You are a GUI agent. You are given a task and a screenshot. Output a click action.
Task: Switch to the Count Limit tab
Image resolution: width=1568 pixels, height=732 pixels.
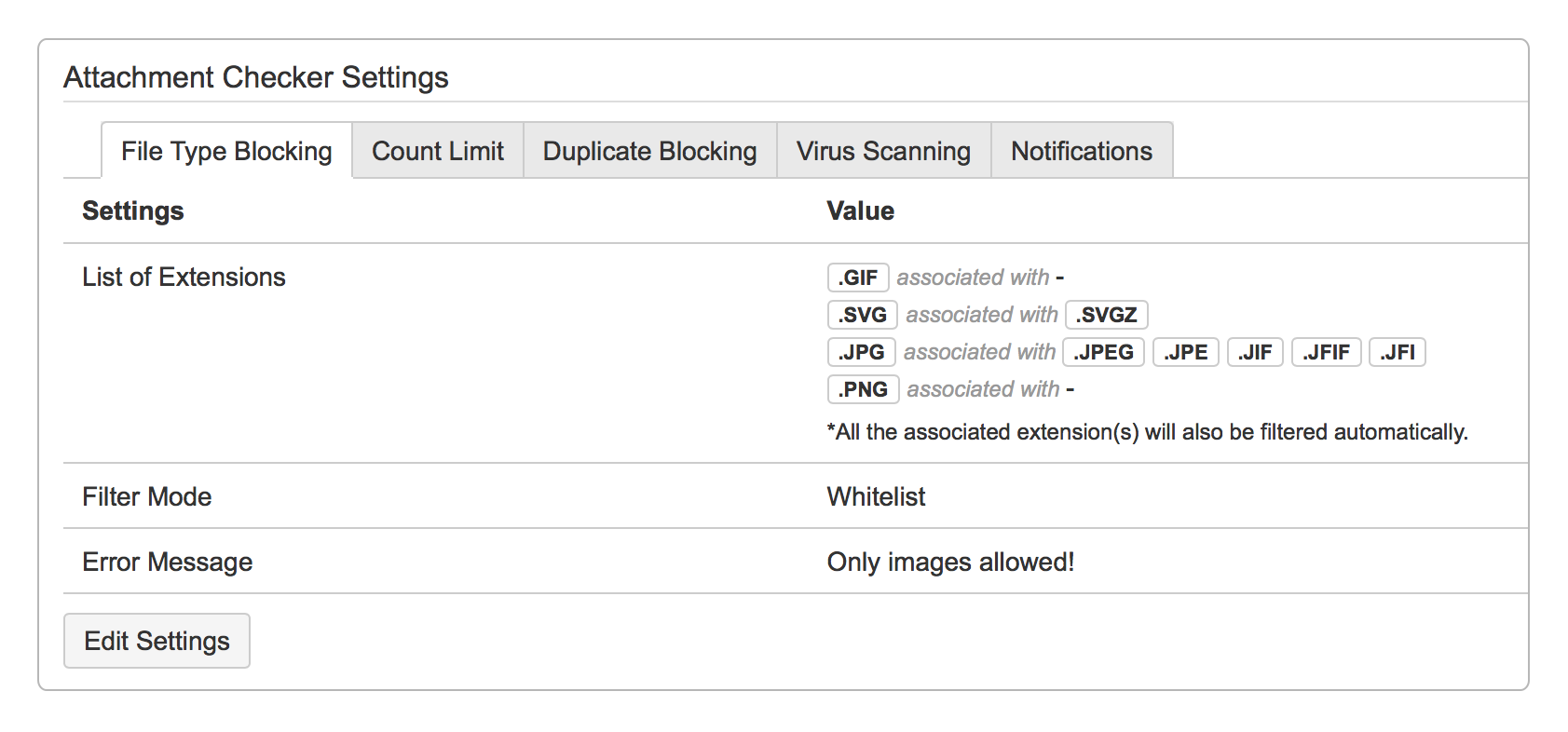[x=437, y=150]
